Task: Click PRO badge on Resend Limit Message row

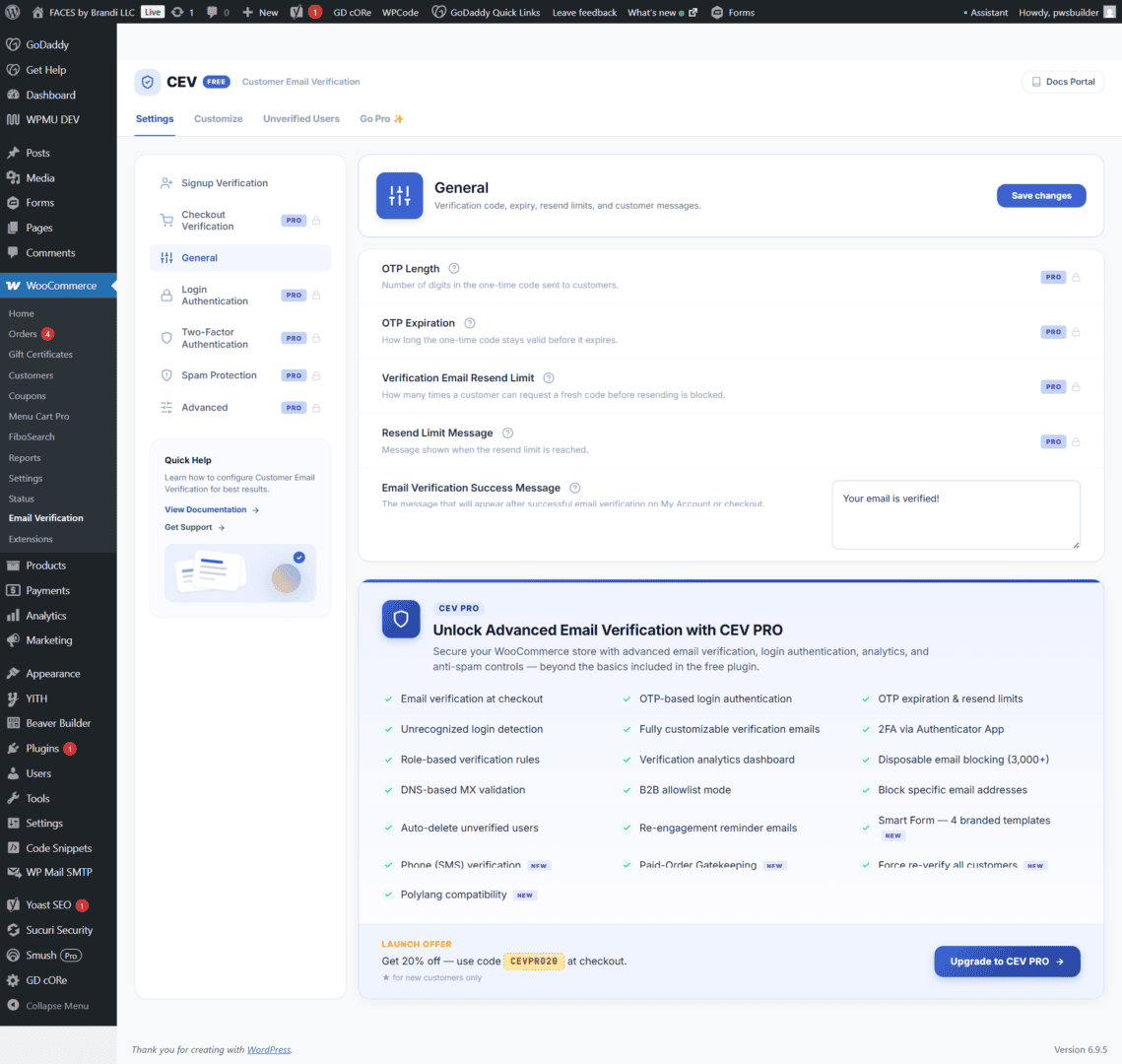Action: click(1053, 441)
